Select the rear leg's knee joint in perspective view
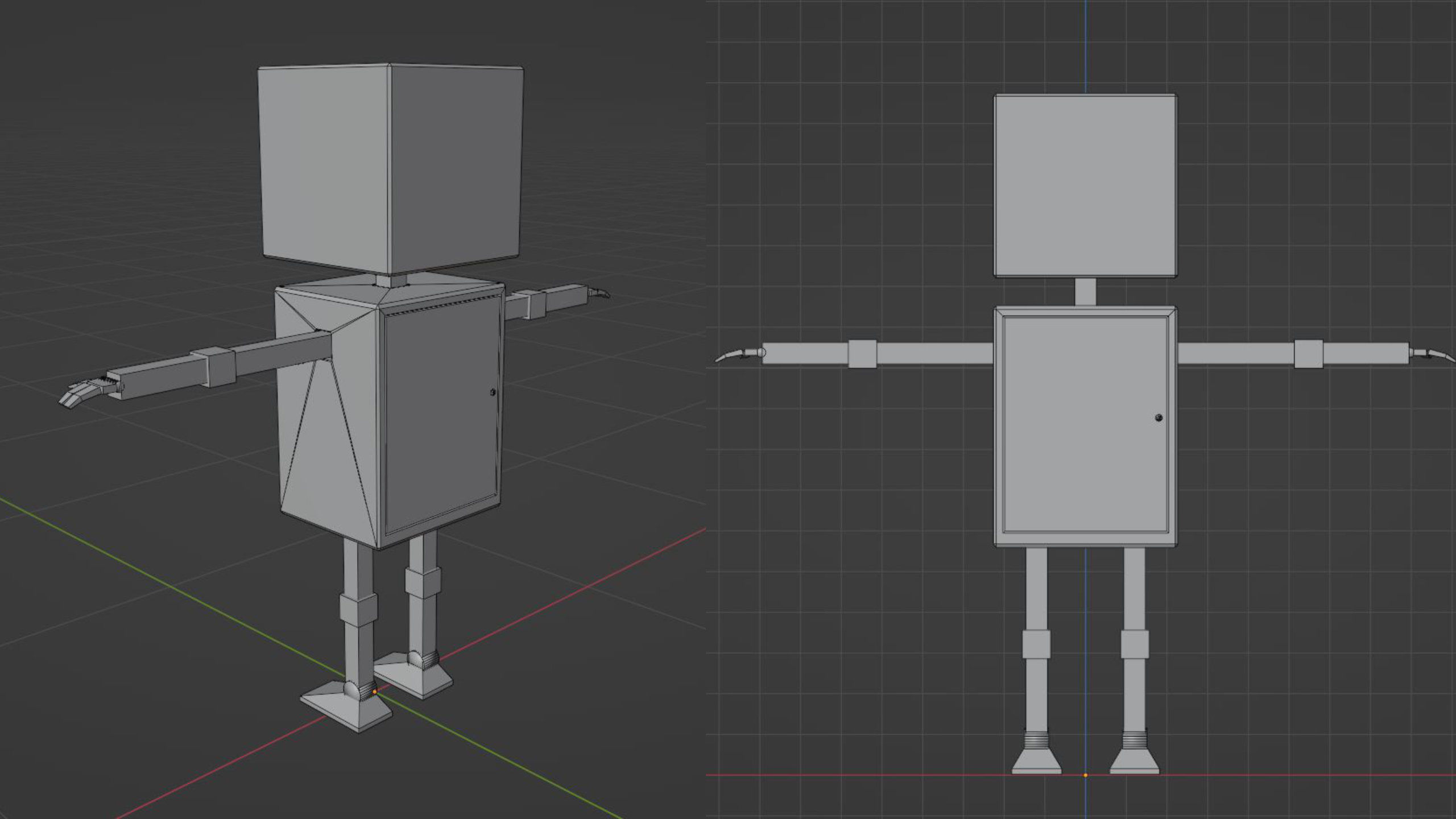The width and height of the screenshot is (1456, 819). tap(423, 583)
